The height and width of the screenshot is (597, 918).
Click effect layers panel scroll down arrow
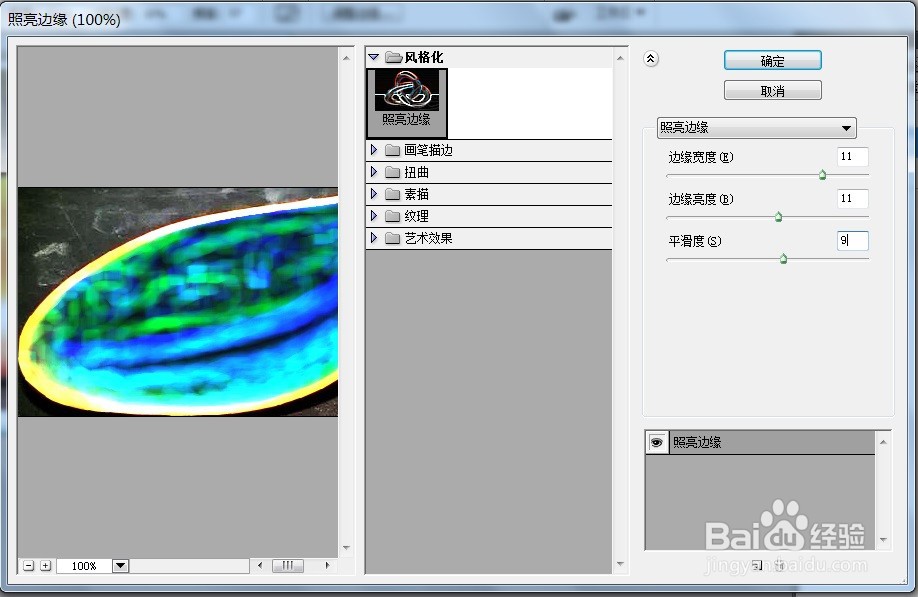point(883,540)
